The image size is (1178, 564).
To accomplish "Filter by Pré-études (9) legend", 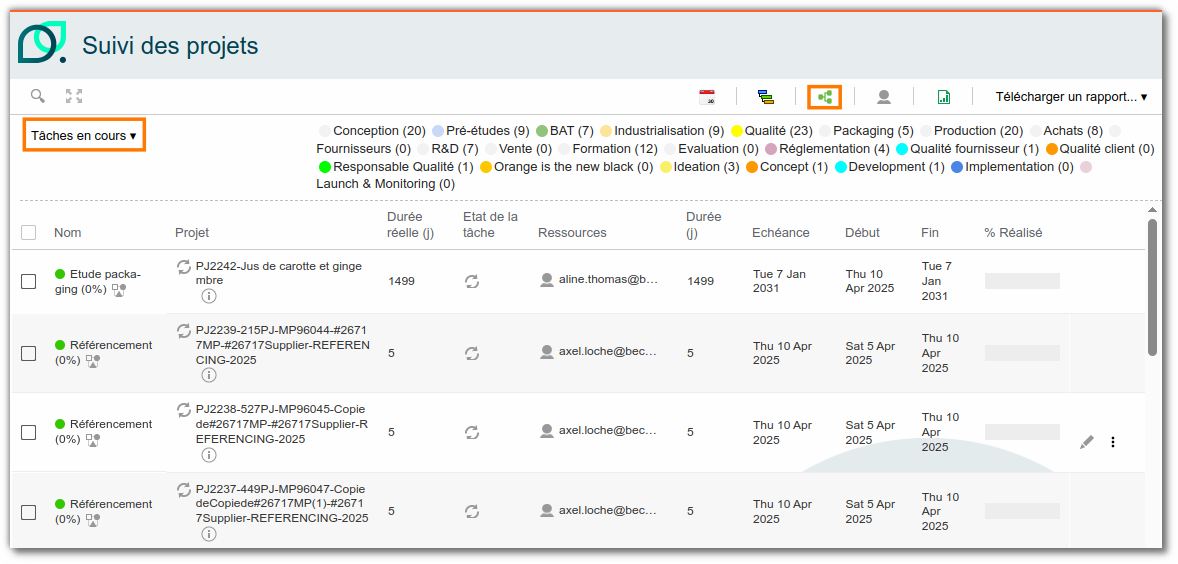I will [x=481, y=131].
